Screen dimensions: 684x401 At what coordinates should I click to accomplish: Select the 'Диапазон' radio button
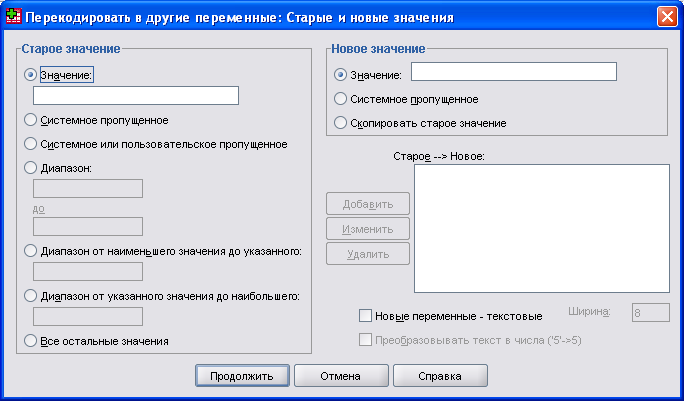pyautogui.click(x=30, y=168)
